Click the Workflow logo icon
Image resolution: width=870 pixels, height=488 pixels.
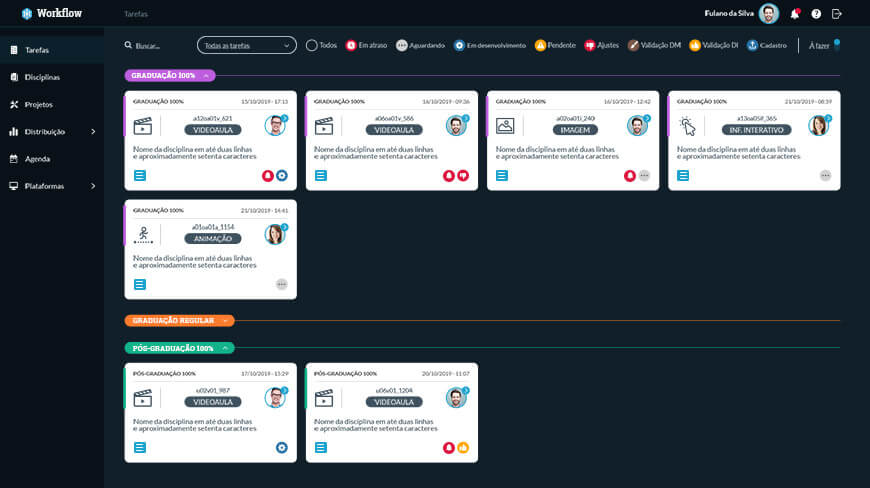pyautogui.click(x=27, y=14)
